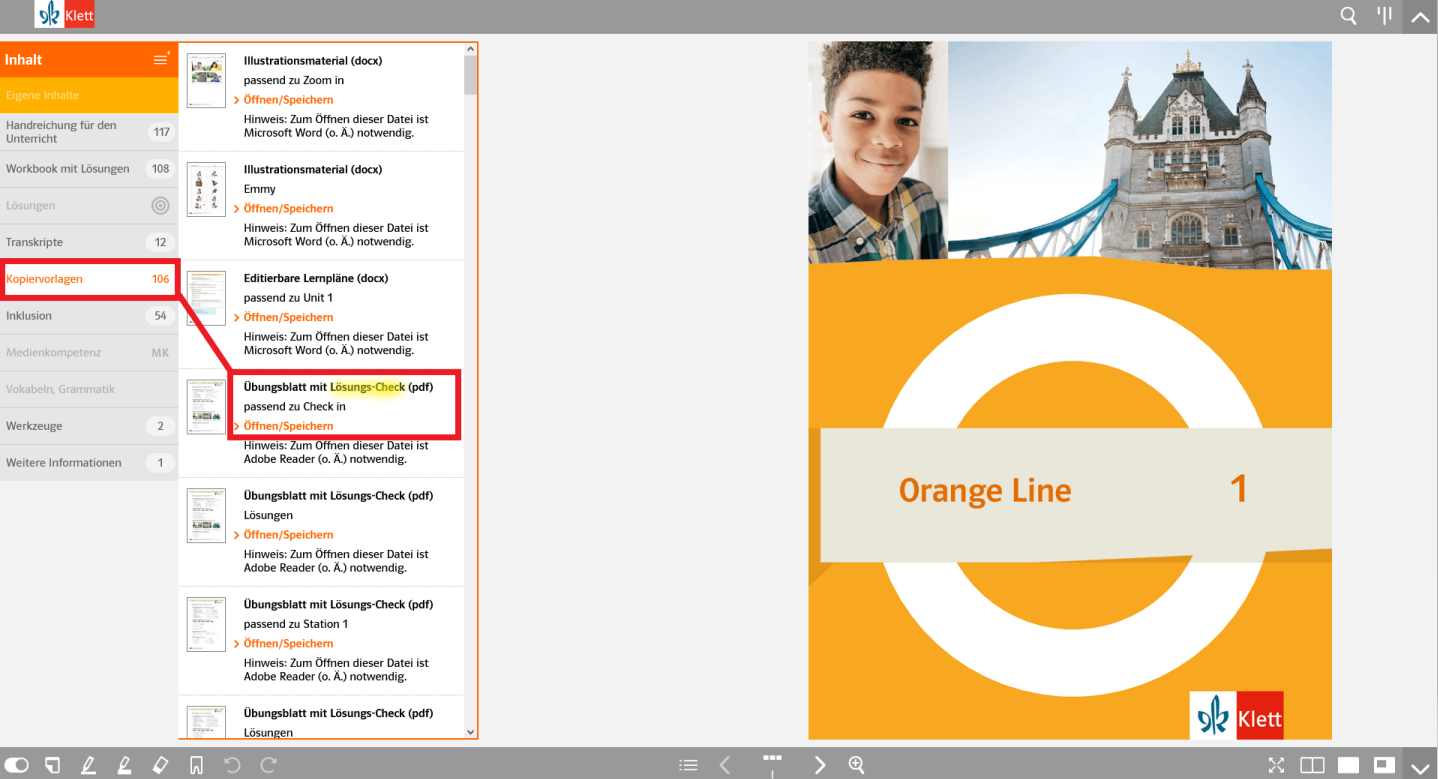Switch to fit-width page view
Viewport: 1438px width, 779px height.
(1385, 765)
